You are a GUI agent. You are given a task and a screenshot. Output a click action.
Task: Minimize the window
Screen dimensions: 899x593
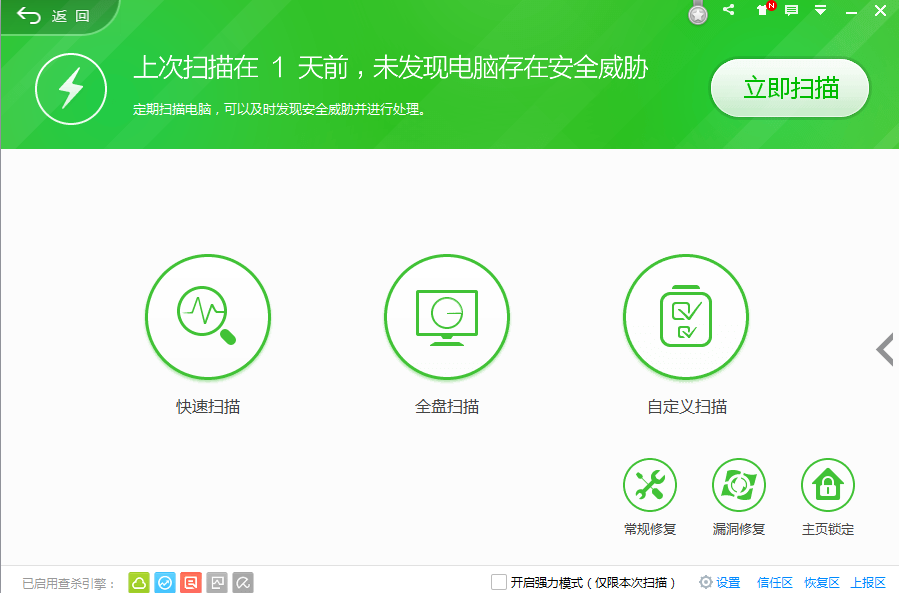(x=851, y=11)
